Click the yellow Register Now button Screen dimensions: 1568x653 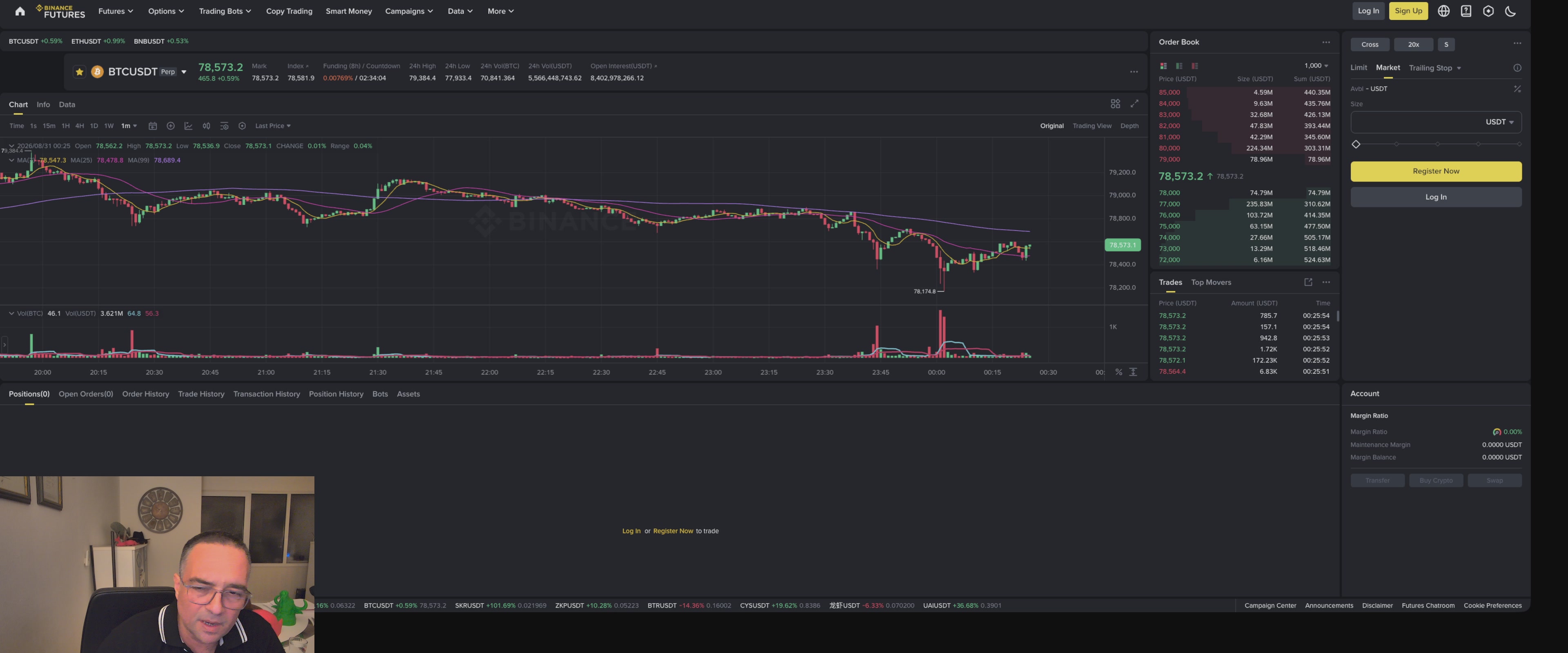[x=1435, y=171]
